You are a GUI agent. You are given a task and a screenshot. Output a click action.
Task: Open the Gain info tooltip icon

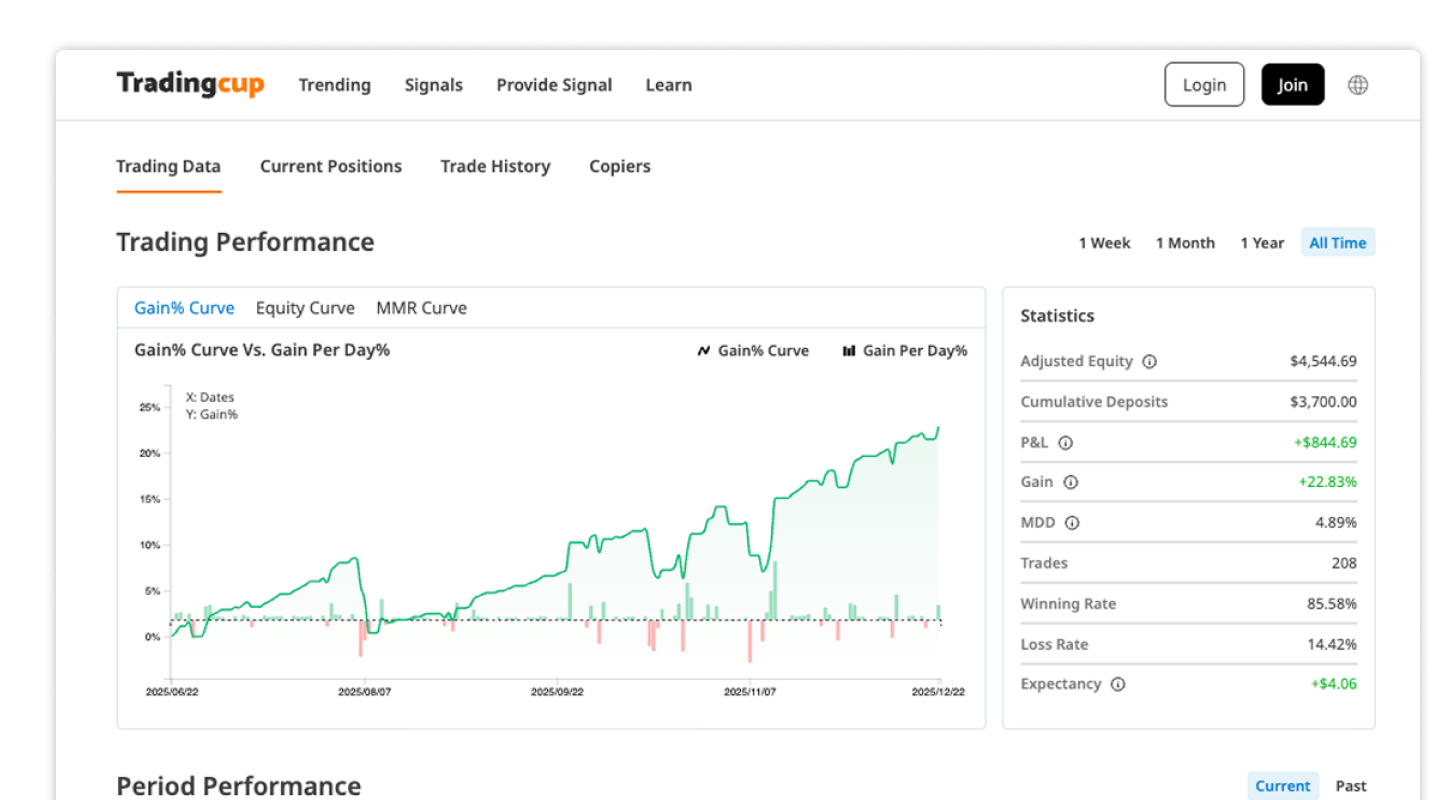[1071, 482]
